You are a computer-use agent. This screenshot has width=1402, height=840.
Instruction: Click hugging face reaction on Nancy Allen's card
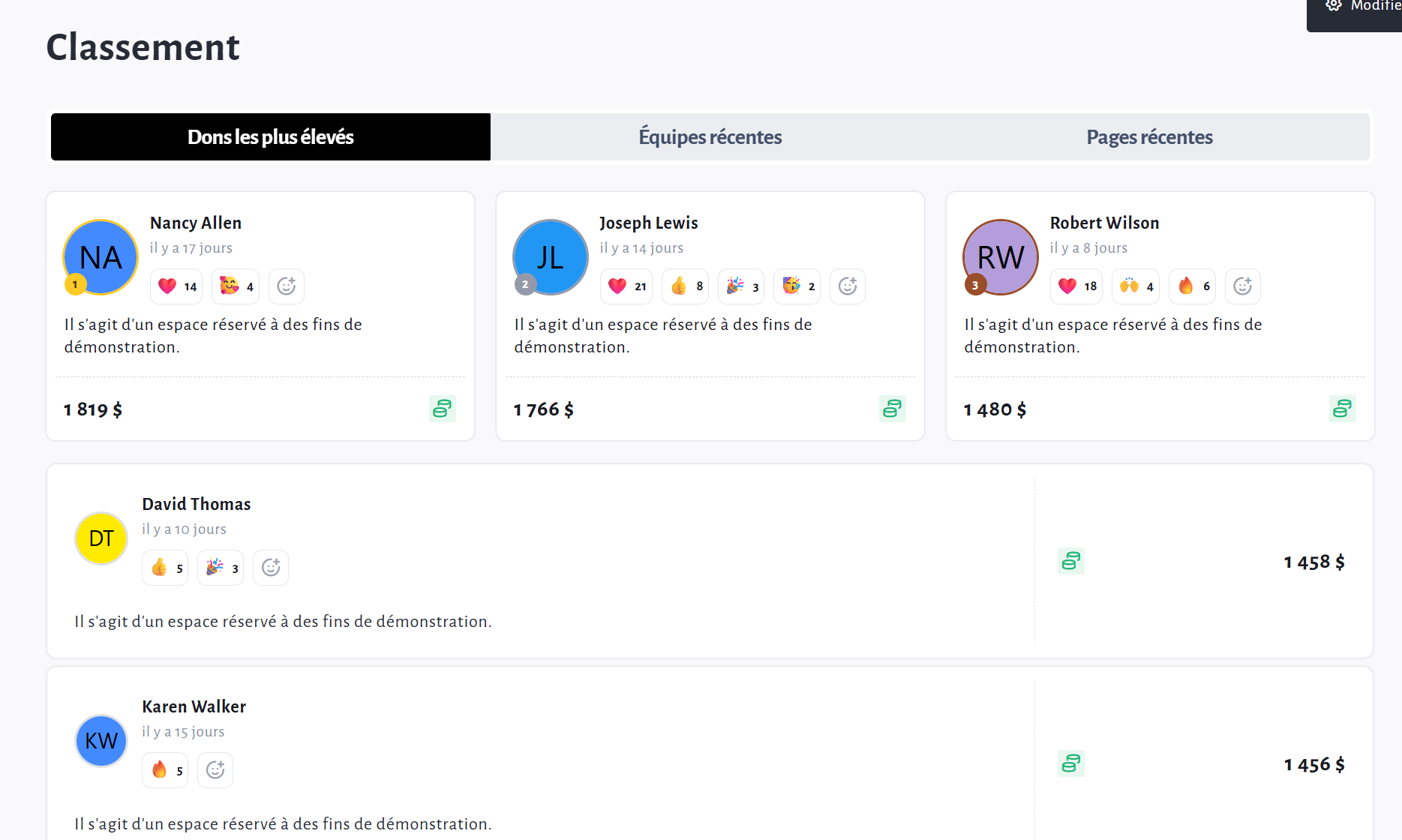(236, 286)
